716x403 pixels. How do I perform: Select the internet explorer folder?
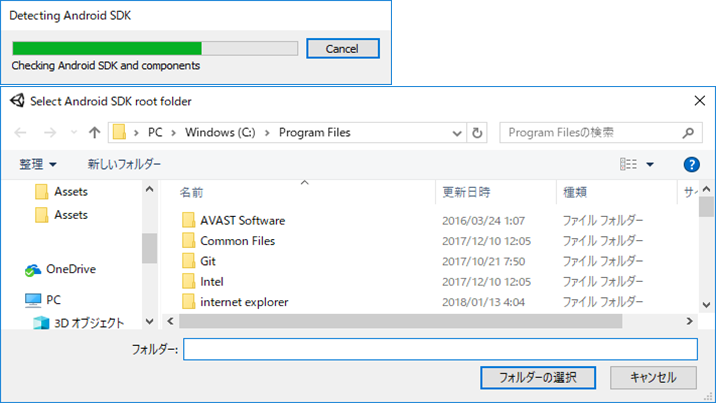tap(244, 302)
